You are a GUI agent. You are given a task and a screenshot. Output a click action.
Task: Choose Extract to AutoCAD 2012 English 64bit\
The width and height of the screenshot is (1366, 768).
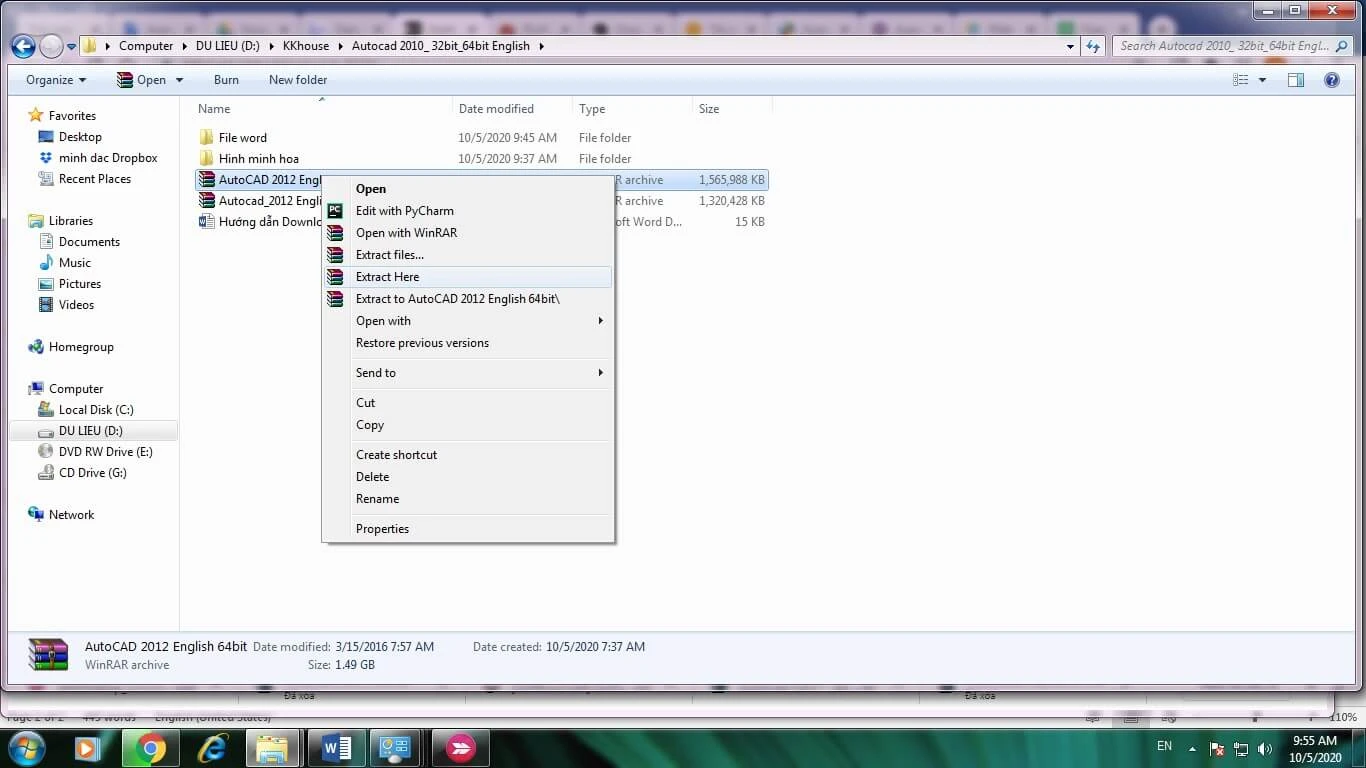tap(468, 299)
